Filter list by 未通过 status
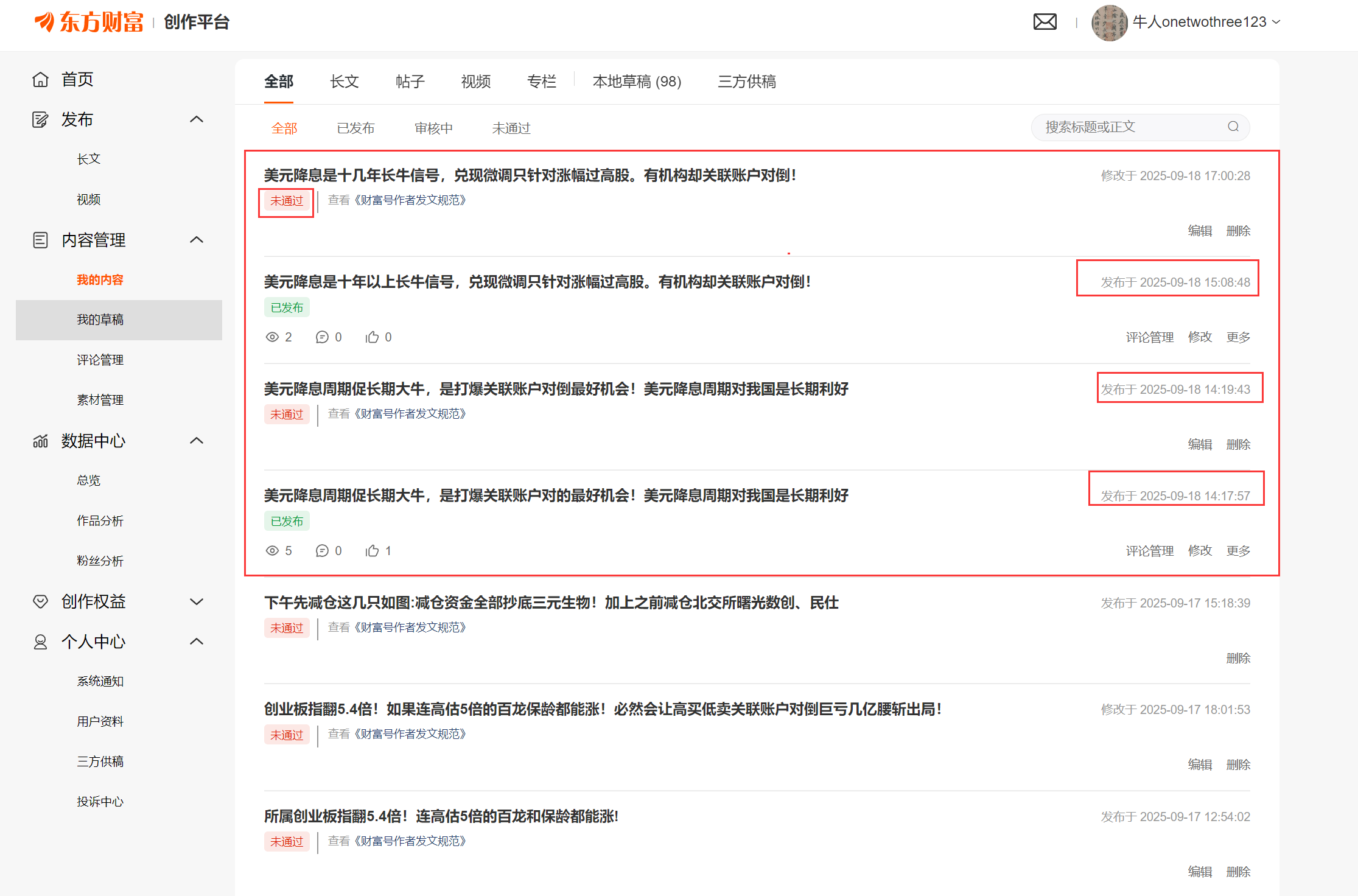1358x896 pixels. tap(511, 128)
